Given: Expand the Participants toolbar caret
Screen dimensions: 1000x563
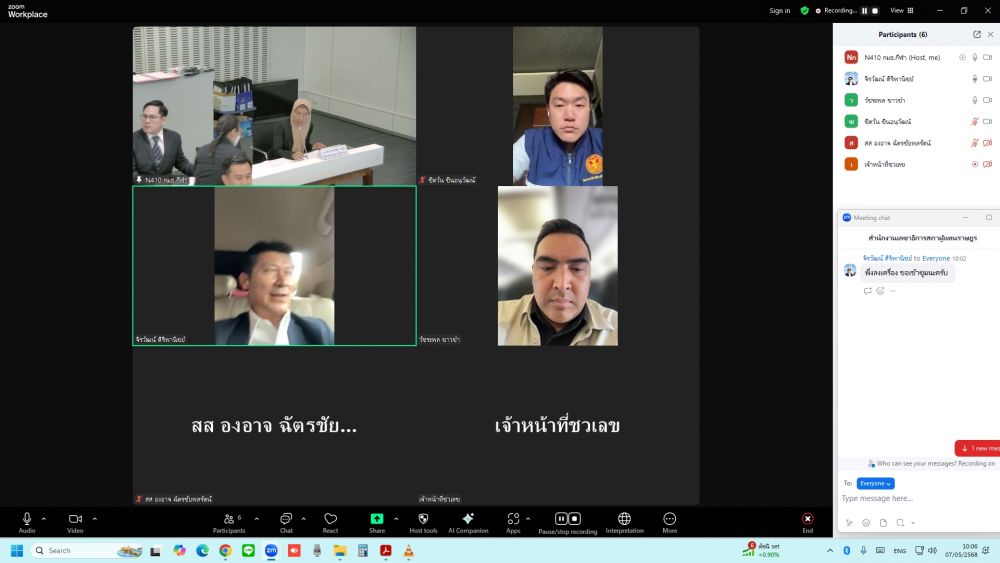Looking at the screenshot, I should click(256, 519).
